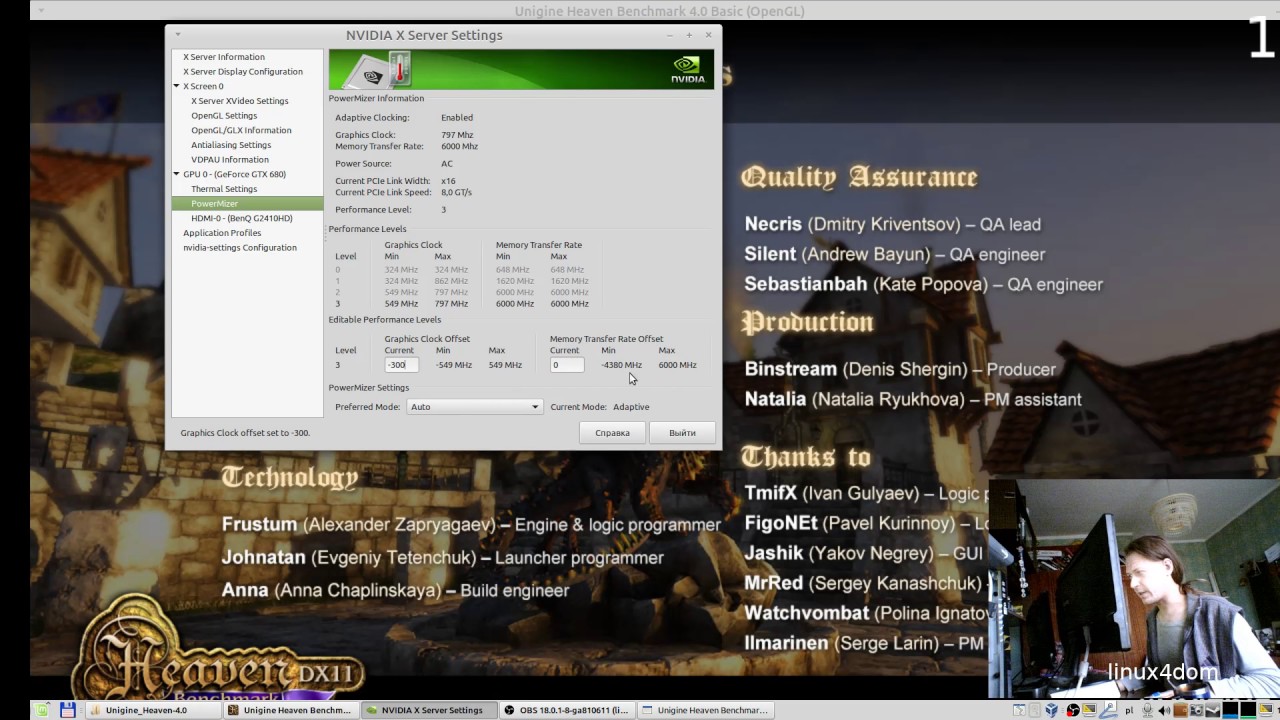
Task: Click the display icon at the tray's far right
Action: tap(1266, 710)
